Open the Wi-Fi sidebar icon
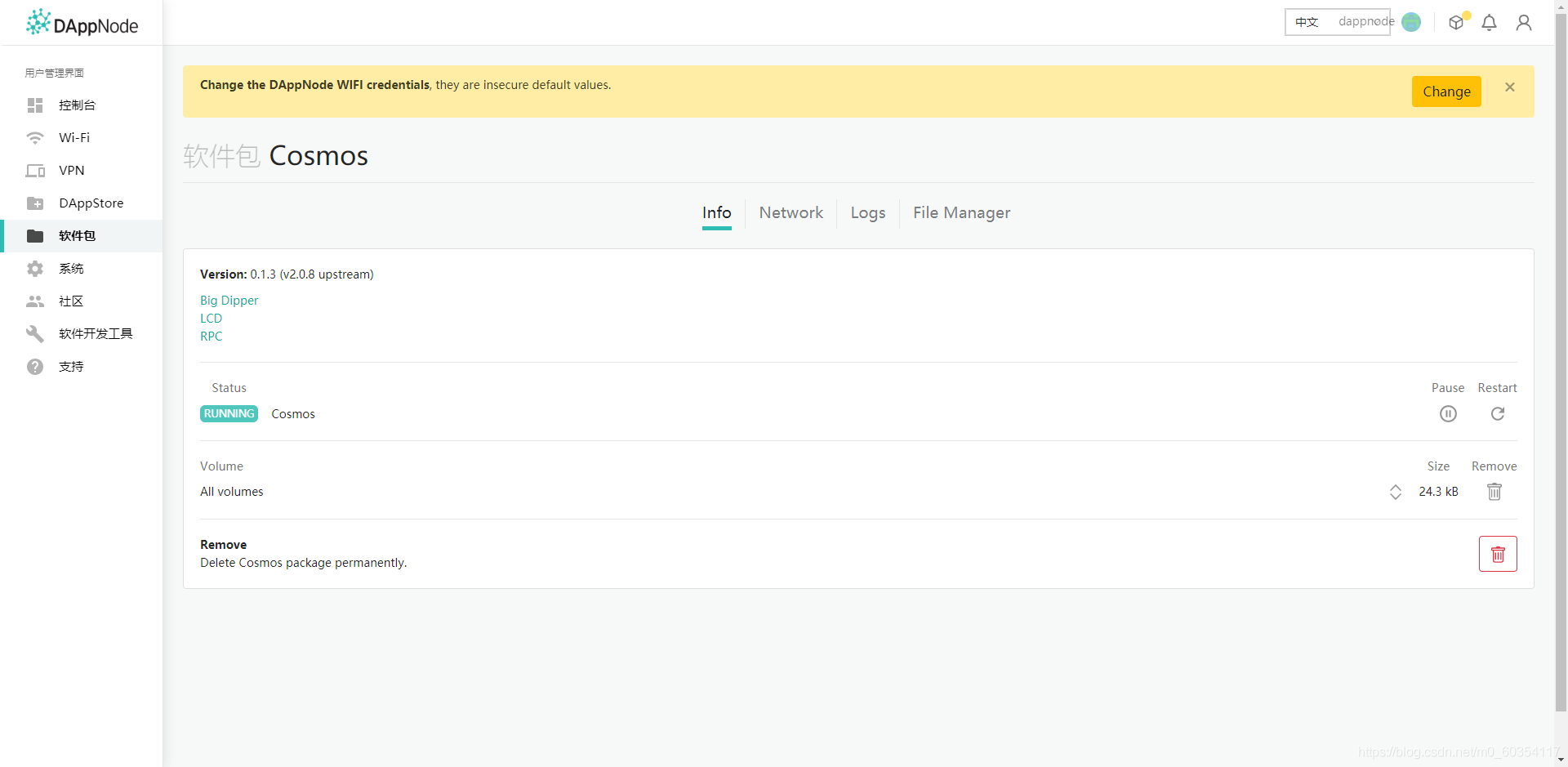 click(35, 138)
